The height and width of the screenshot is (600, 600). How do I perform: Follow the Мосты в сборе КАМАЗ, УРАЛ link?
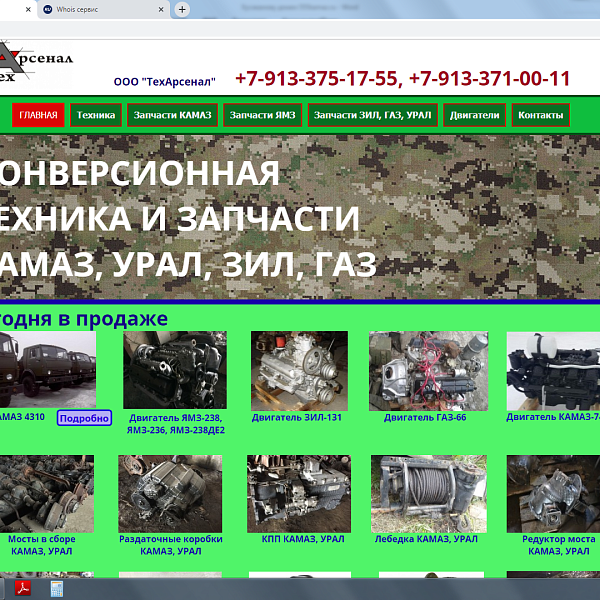(x=41, y=545)
